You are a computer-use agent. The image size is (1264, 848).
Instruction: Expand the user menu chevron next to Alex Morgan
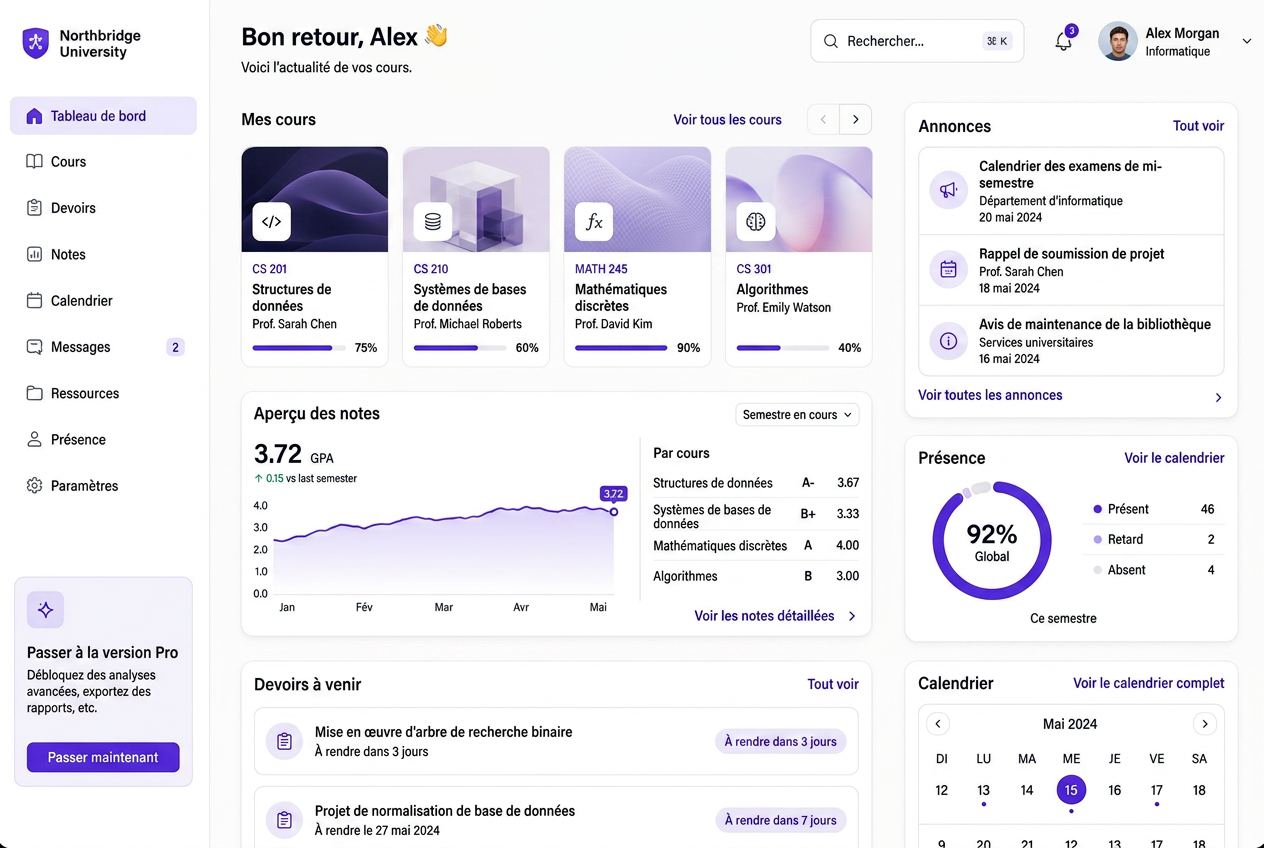click(1246, 41)
